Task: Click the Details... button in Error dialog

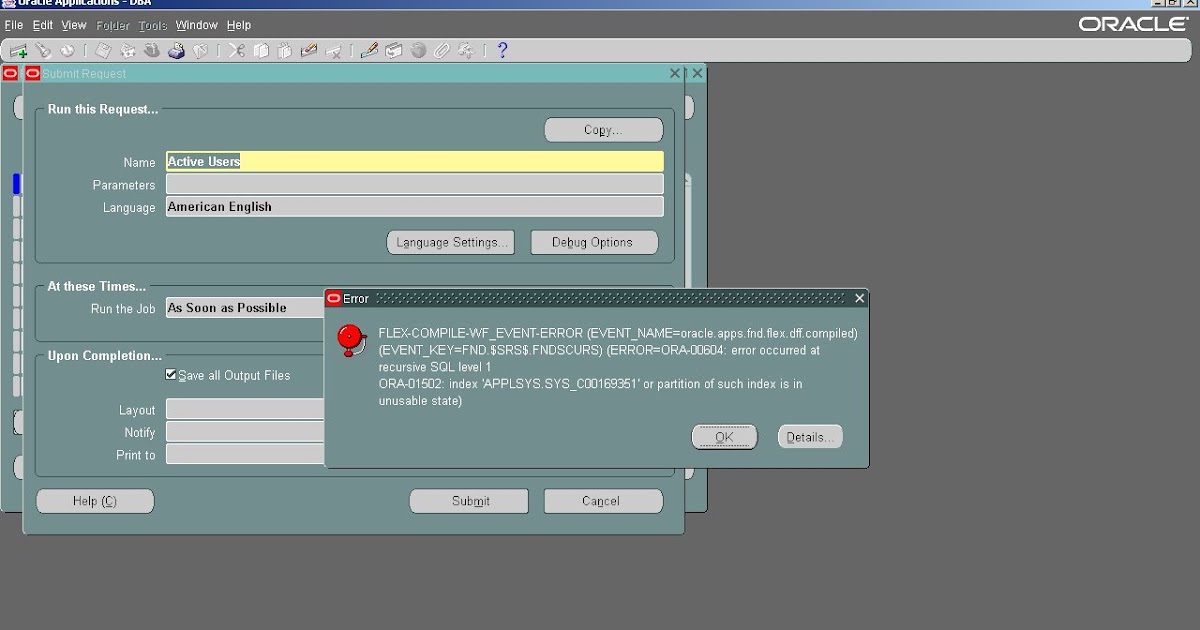Action: click(810, 437)
